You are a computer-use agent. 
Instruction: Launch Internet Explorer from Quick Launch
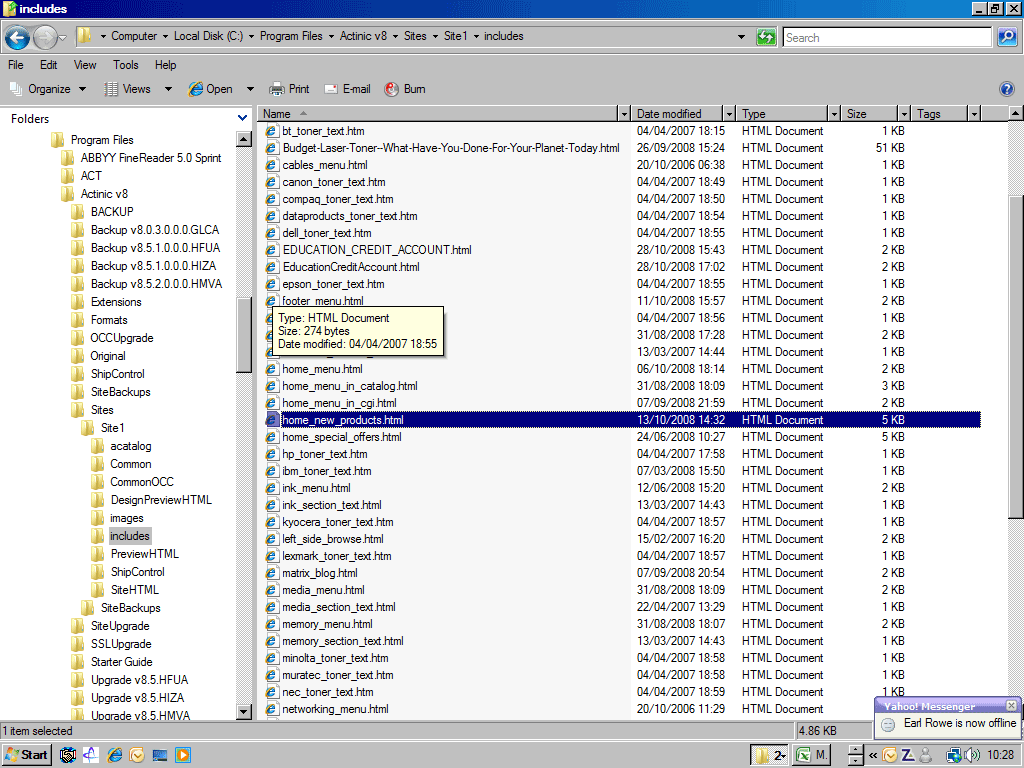[115, 755]
